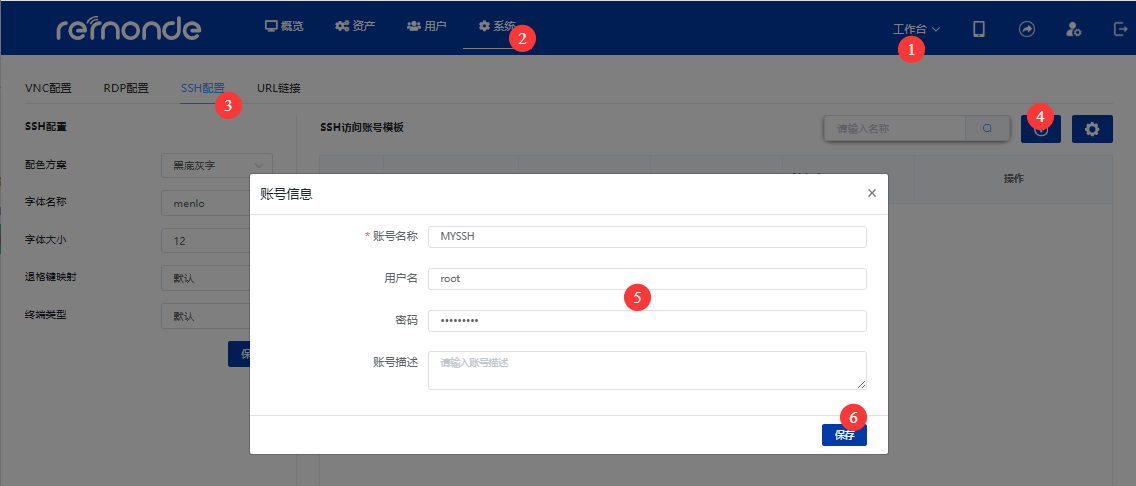
Task: Click the share arrow icon in header
Action: click(x=1027, y=29)
